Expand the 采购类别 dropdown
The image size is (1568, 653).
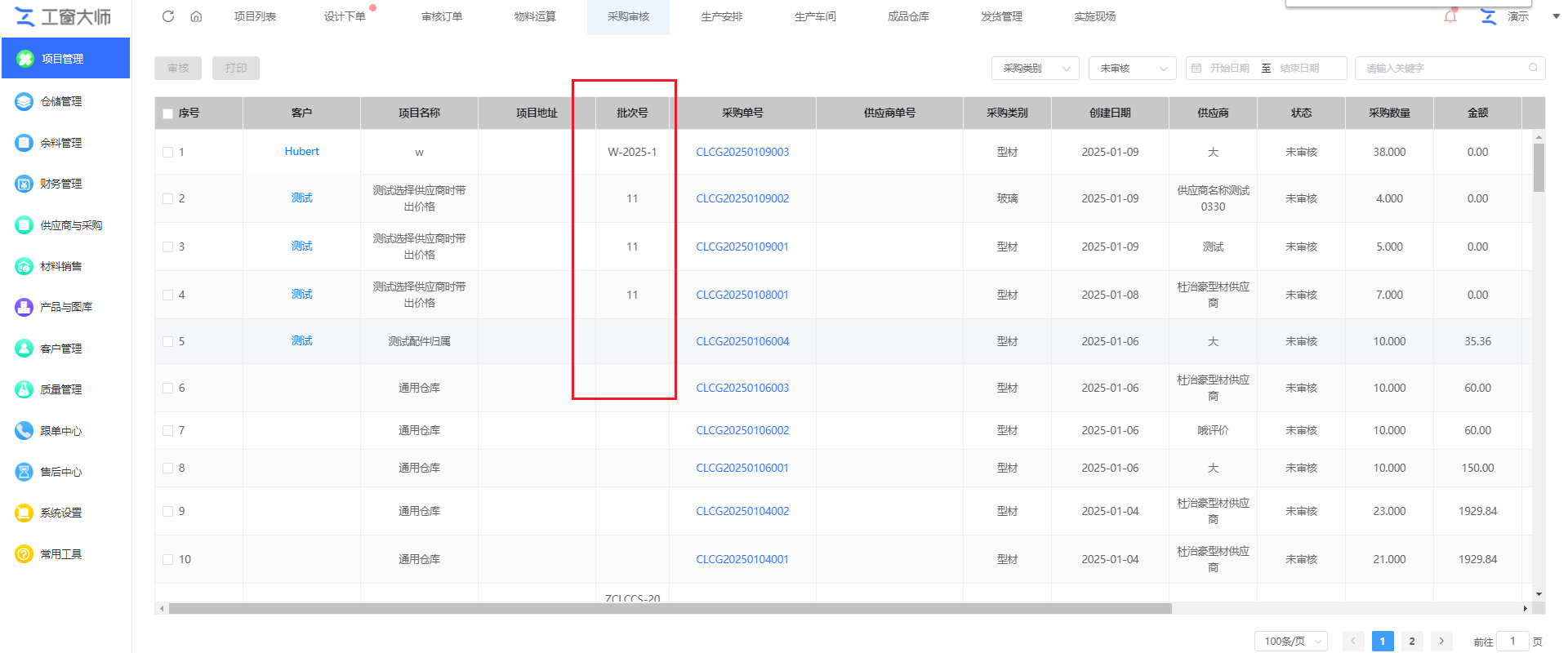click(1035, 69)
